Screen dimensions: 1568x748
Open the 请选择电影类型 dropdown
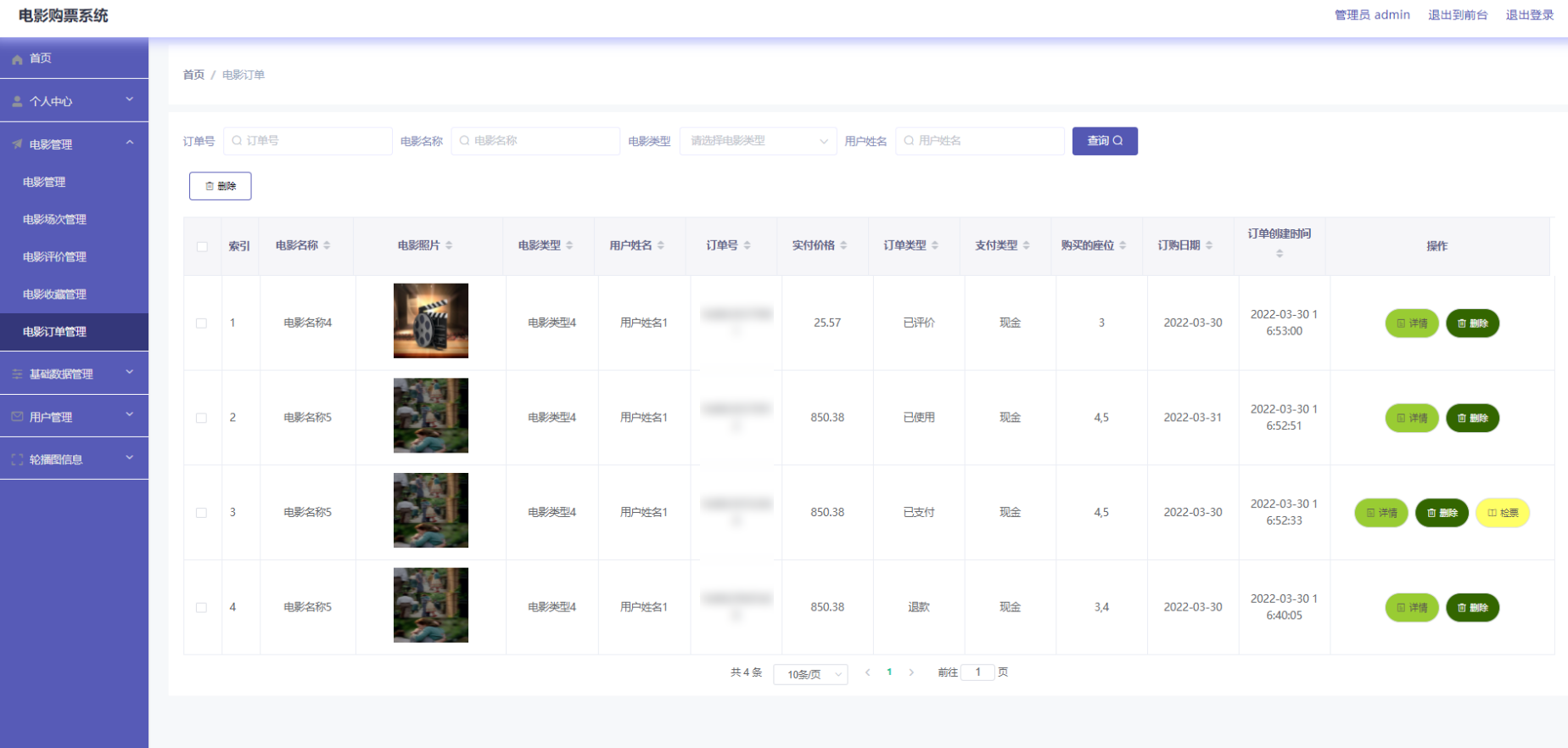click(759, 141)
